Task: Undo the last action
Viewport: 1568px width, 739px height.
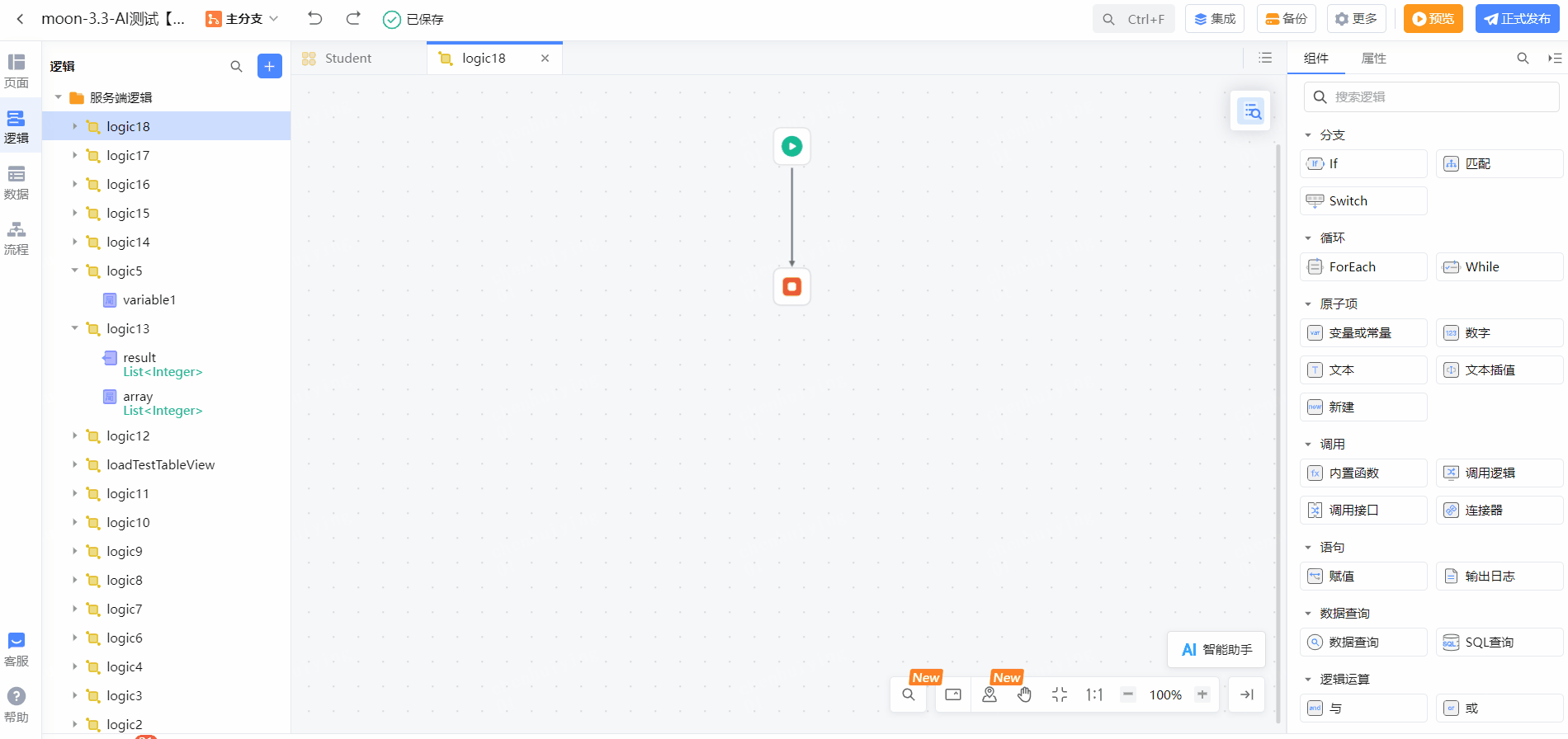Action: (x=315, y=18)
